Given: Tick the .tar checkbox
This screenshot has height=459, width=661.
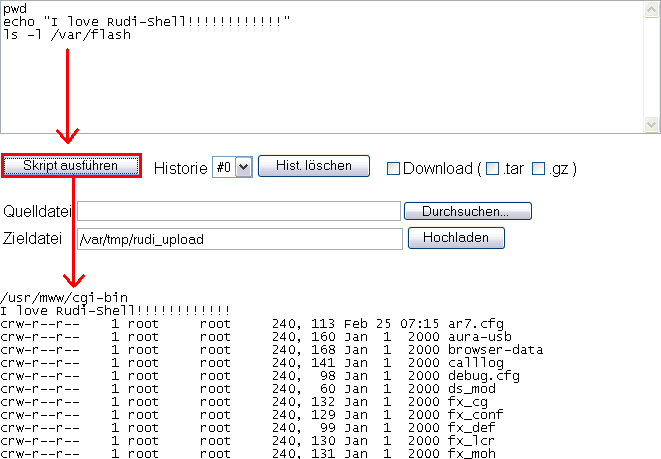Looking at the screenshot, I should [492, 168].
